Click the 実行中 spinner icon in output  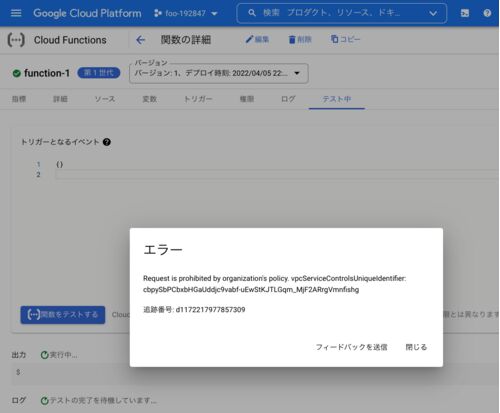click(x=44, y=355)
